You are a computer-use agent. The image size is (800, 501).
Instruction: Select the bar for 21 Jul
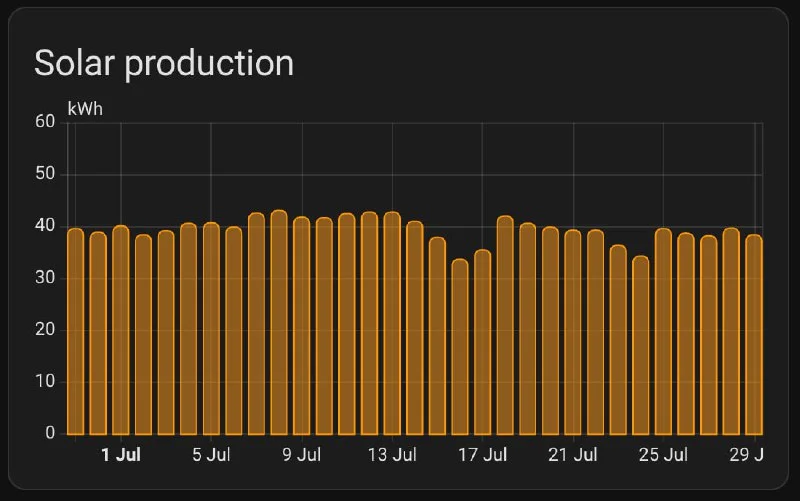click(x=573, y=332)
